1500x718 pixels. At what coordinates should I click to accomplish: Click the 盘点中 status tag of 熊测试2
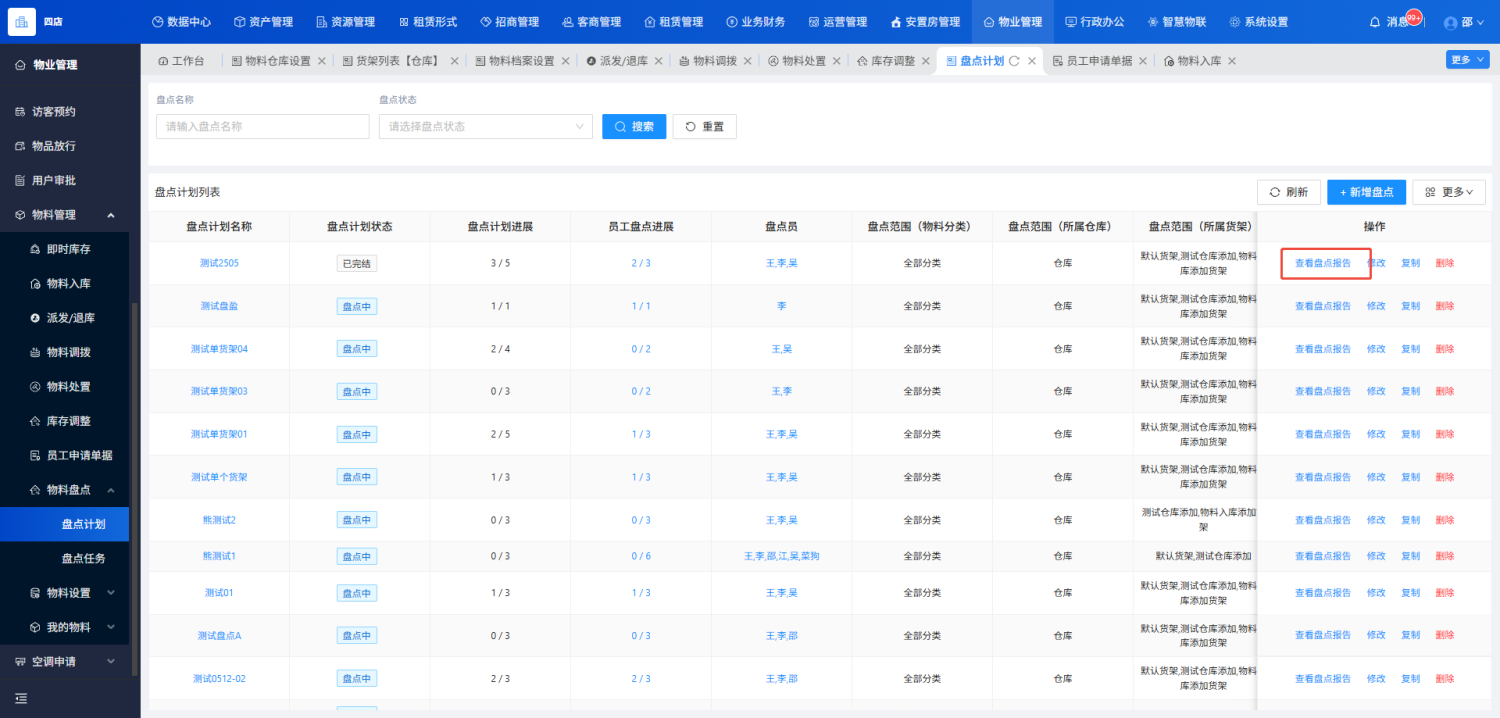(357, 520)
